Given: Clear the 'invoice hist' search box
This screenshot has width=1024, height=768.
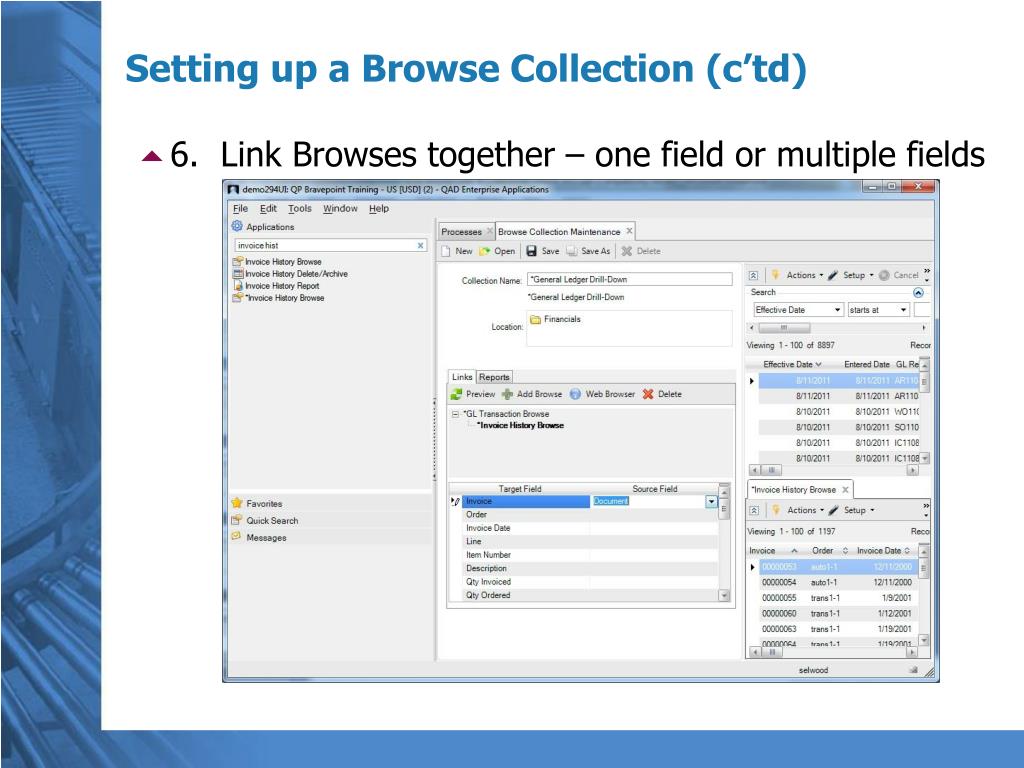Looking at the screenshot, I should pos(421,246).
